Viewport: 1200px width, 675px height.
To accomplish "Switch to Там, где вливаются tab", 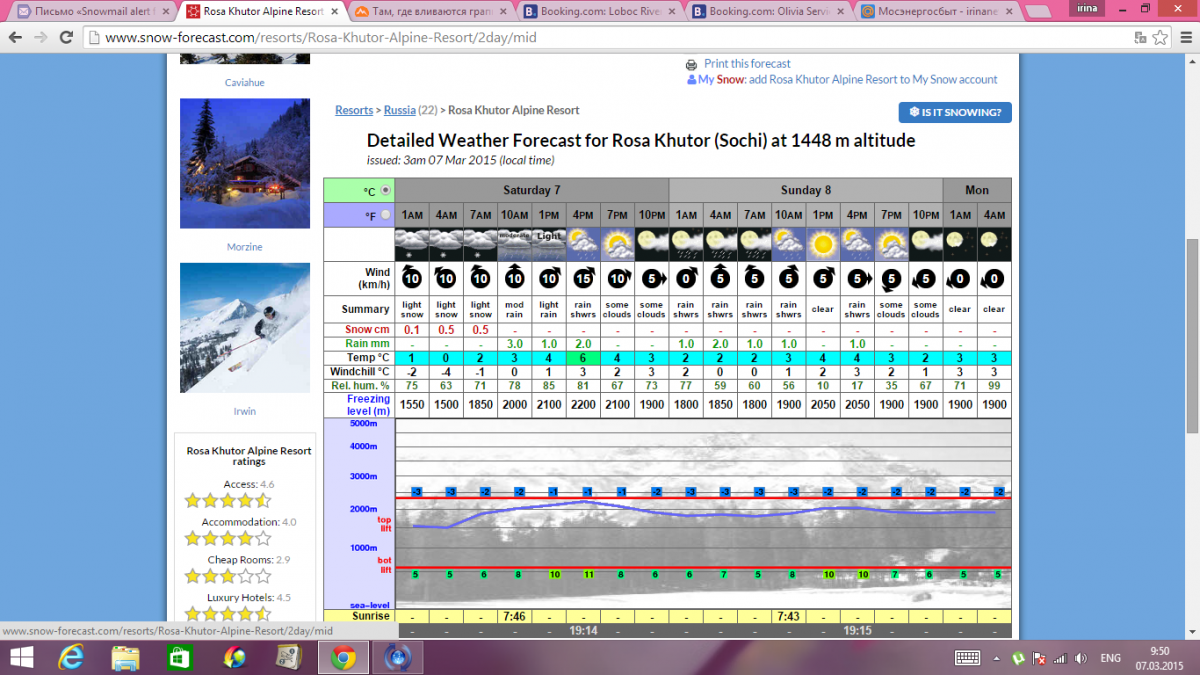I will click(x=431, y=11).
